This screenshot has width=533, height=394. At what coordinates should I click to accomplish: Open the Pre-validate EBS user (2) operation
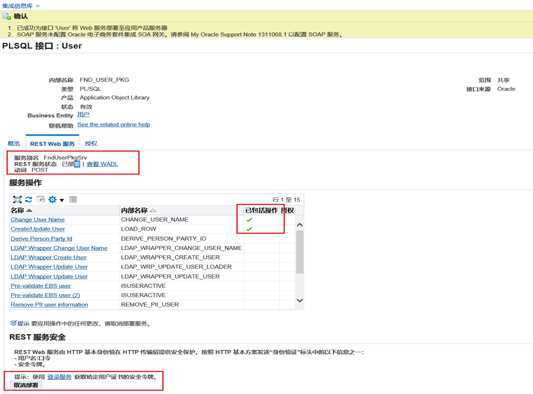tap(45, 295)
